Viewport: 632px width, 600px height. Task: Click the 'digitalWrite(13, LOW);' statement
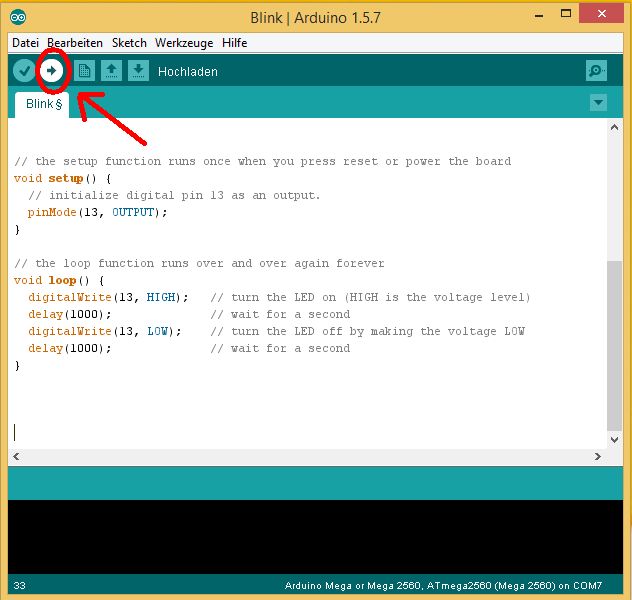tap(105, 331)
